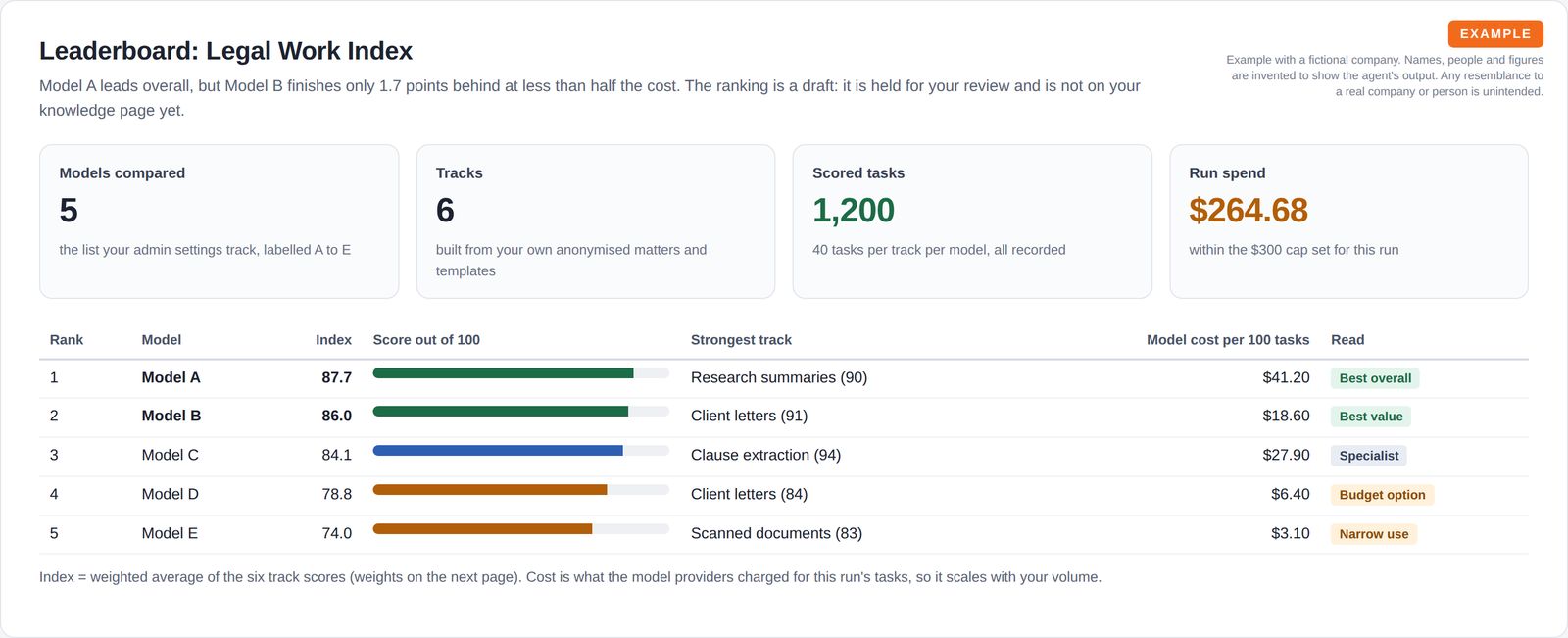Click the Score out of 100 header
This screenshot has width=1568, height=638.
(426, 340)
